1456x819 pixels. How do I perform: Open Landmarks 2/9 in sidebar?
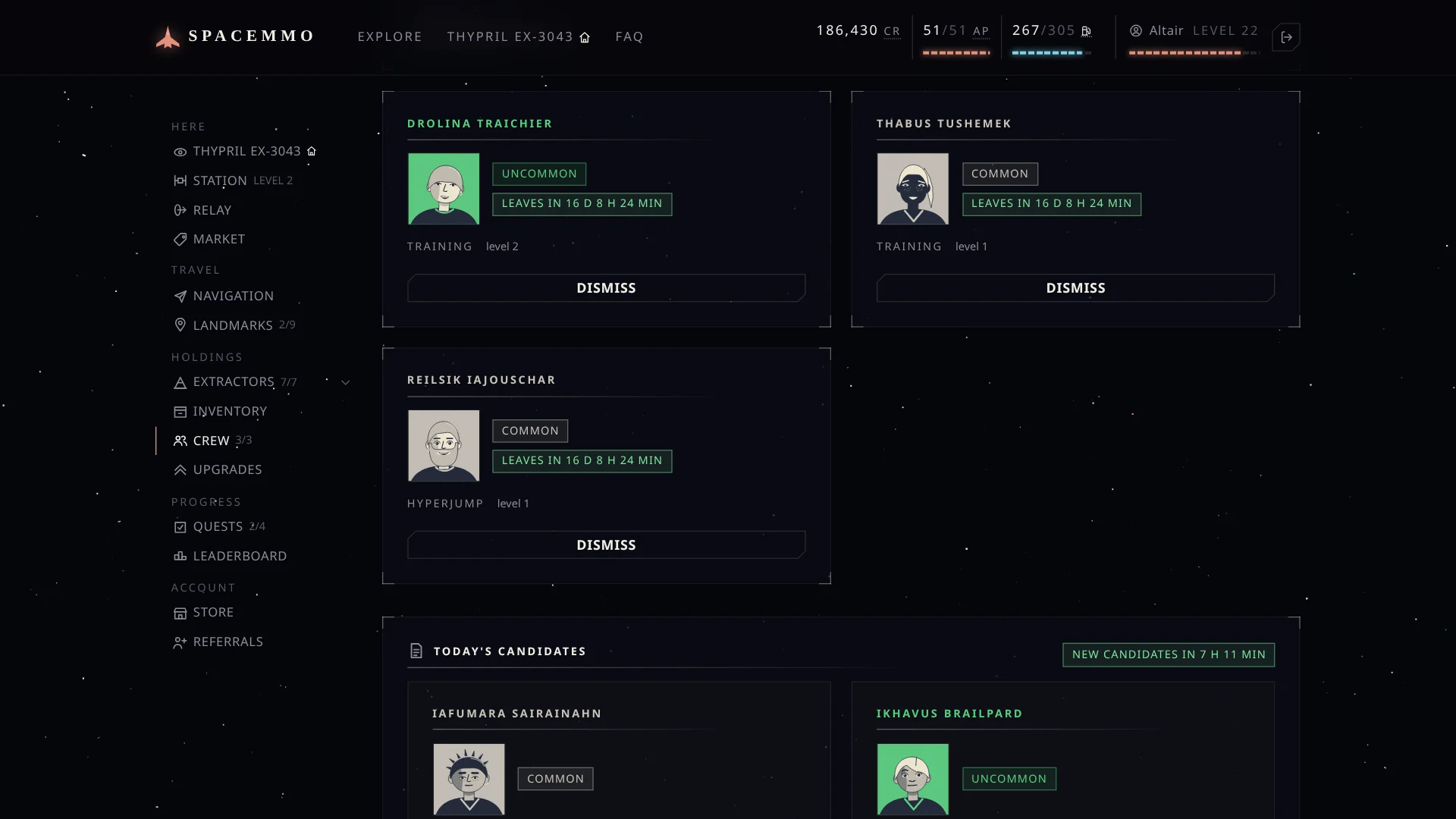pyautogui.click(x=234, y=325)
